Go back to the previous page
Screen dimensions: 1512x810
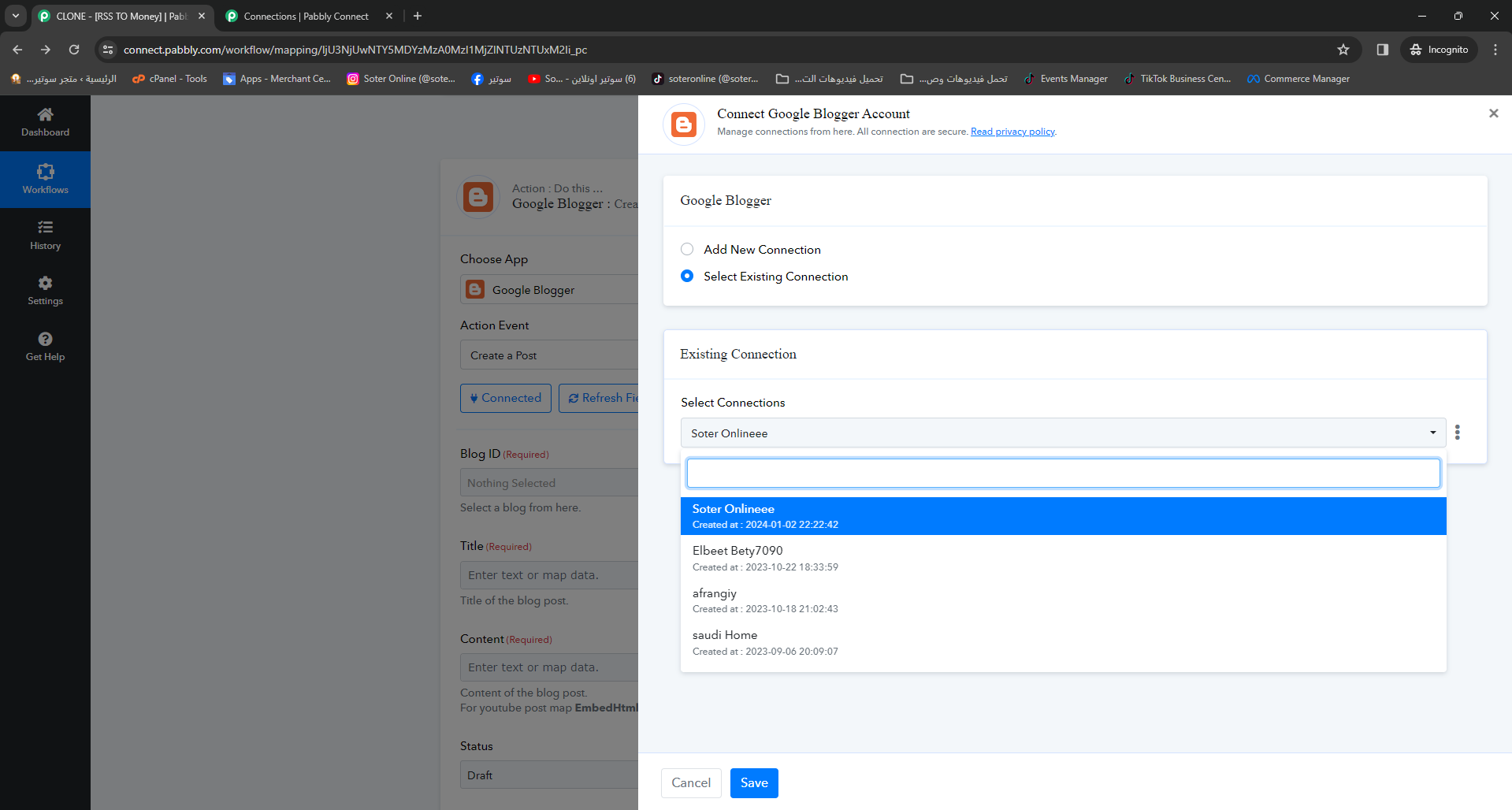tap(17, 50)
